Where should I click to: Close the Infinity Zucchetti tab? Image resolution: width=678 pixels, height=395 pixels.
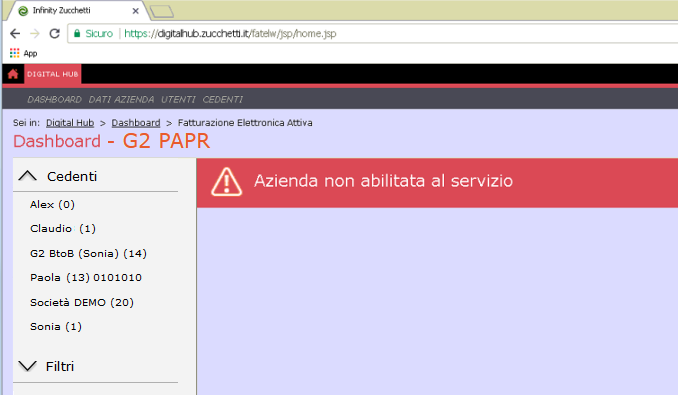tap(135, 11)
